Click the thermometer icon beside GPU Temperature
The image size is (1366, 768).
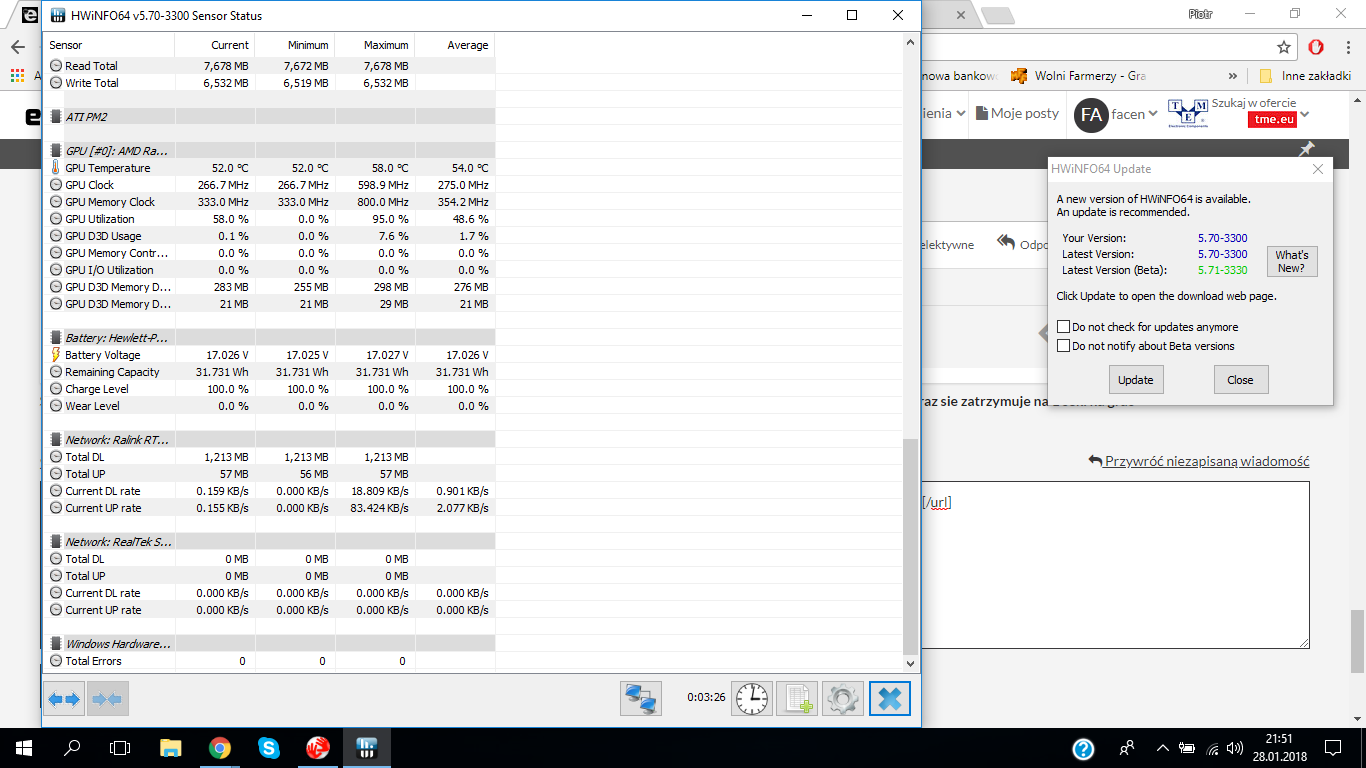pos(56,168)
